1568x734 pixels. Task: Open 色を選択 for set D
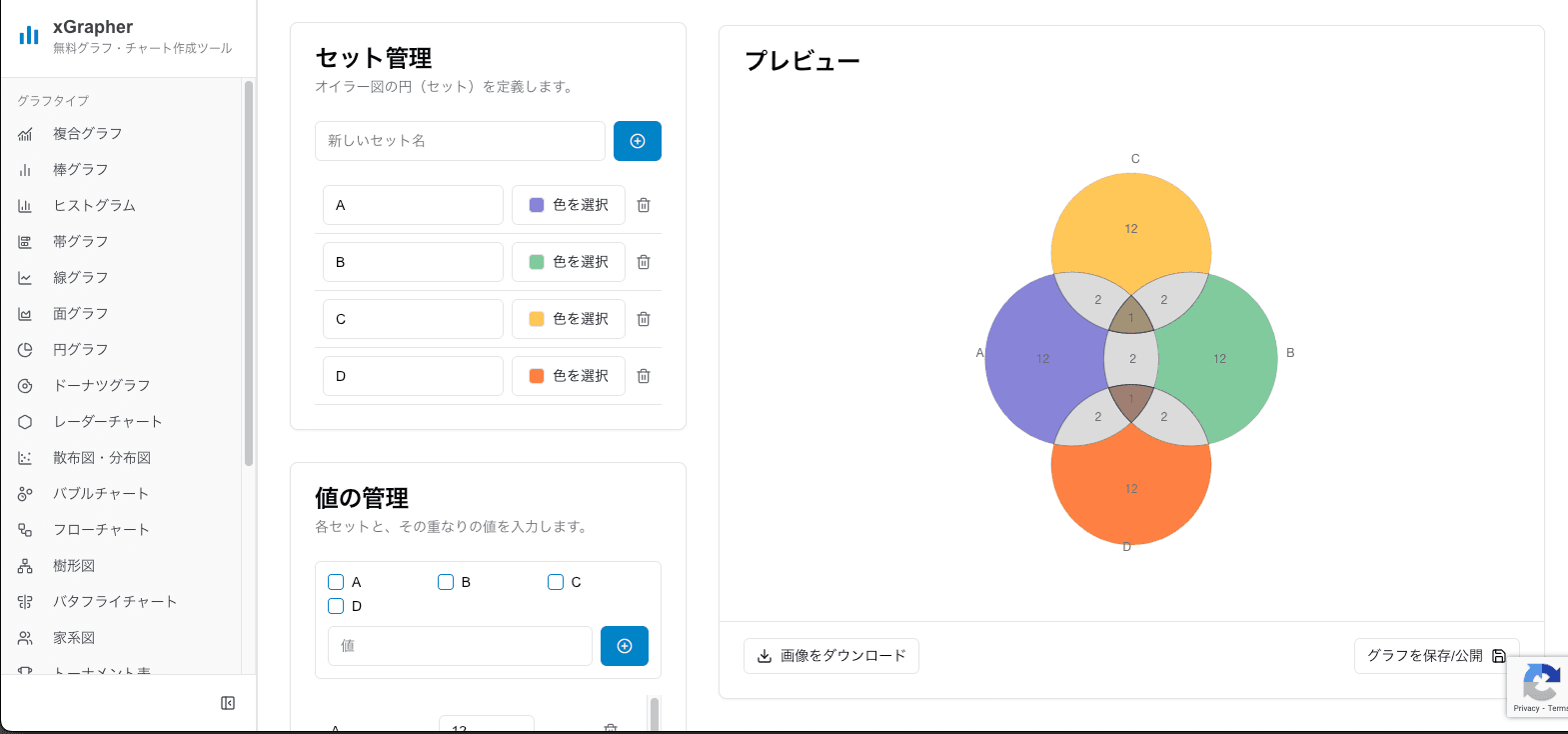pos(569,376)
